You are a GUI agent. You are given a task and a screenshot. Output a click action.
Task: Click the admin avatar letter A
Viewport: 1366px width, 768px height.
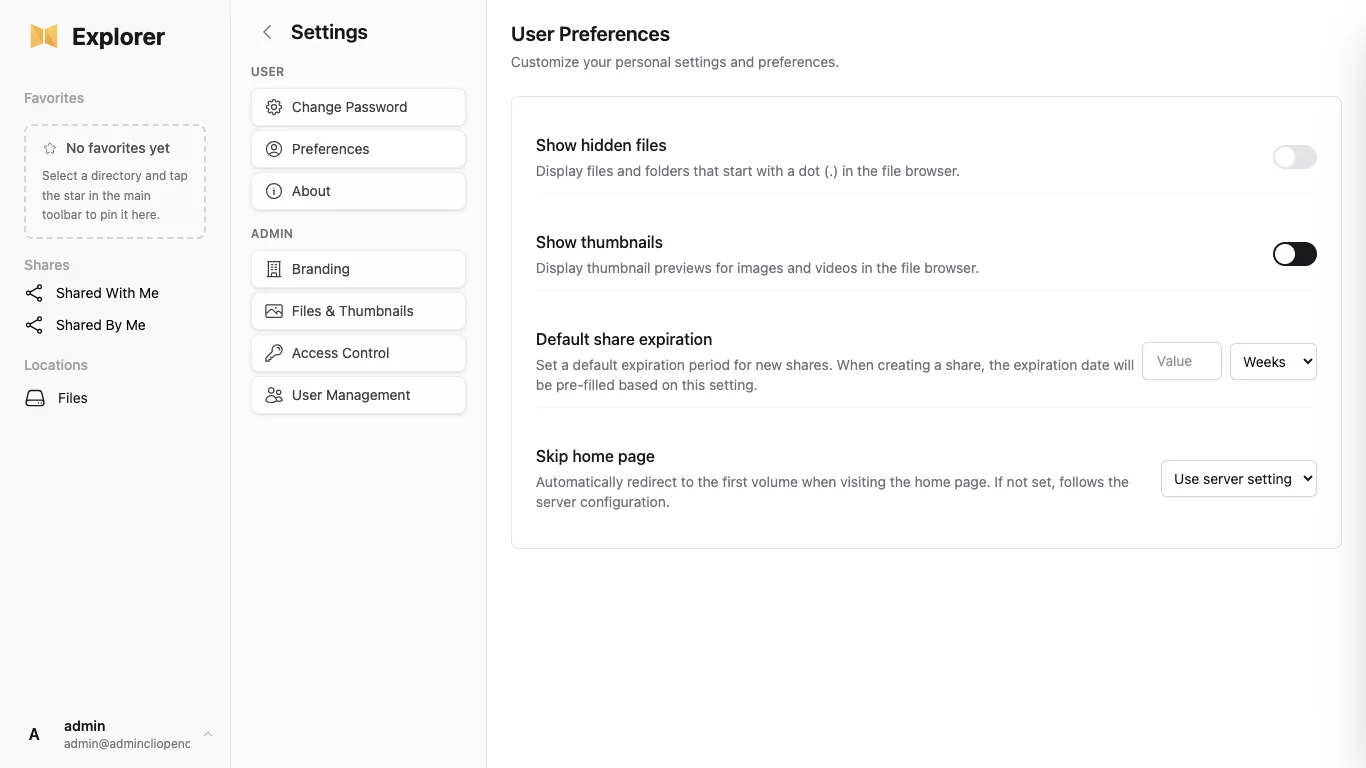point(34,734)
